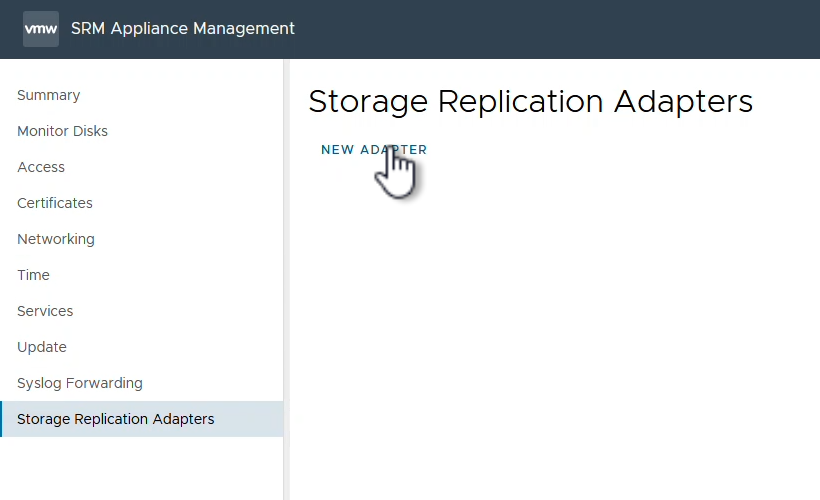Navigate to Networking settings
This screenshot has width=820, height=500.
coord(56,239)
